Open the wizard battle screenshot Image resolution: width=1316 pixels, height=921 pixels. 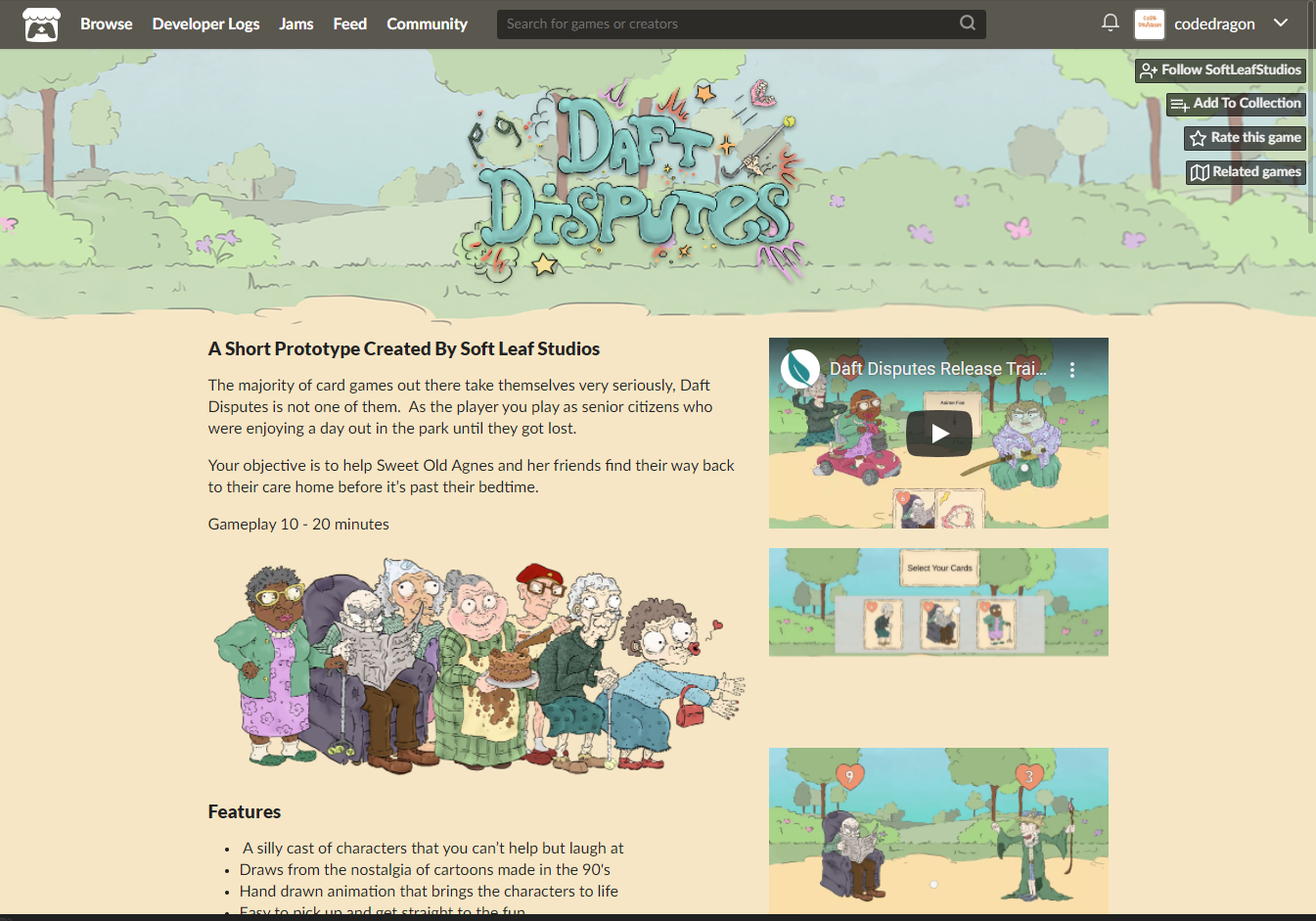(938, 831)
